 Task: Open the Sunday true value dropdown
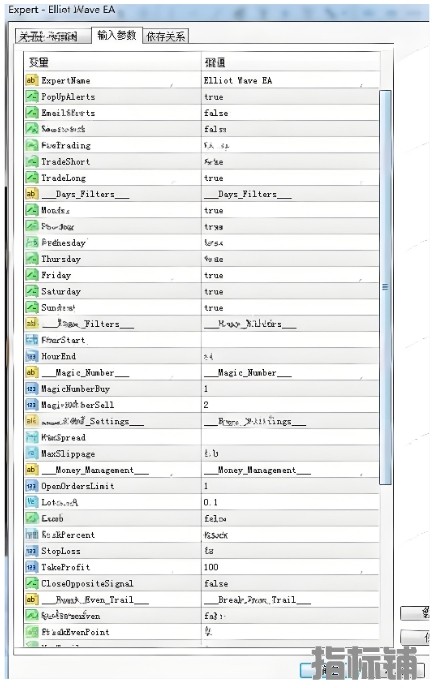click(290, 308)
